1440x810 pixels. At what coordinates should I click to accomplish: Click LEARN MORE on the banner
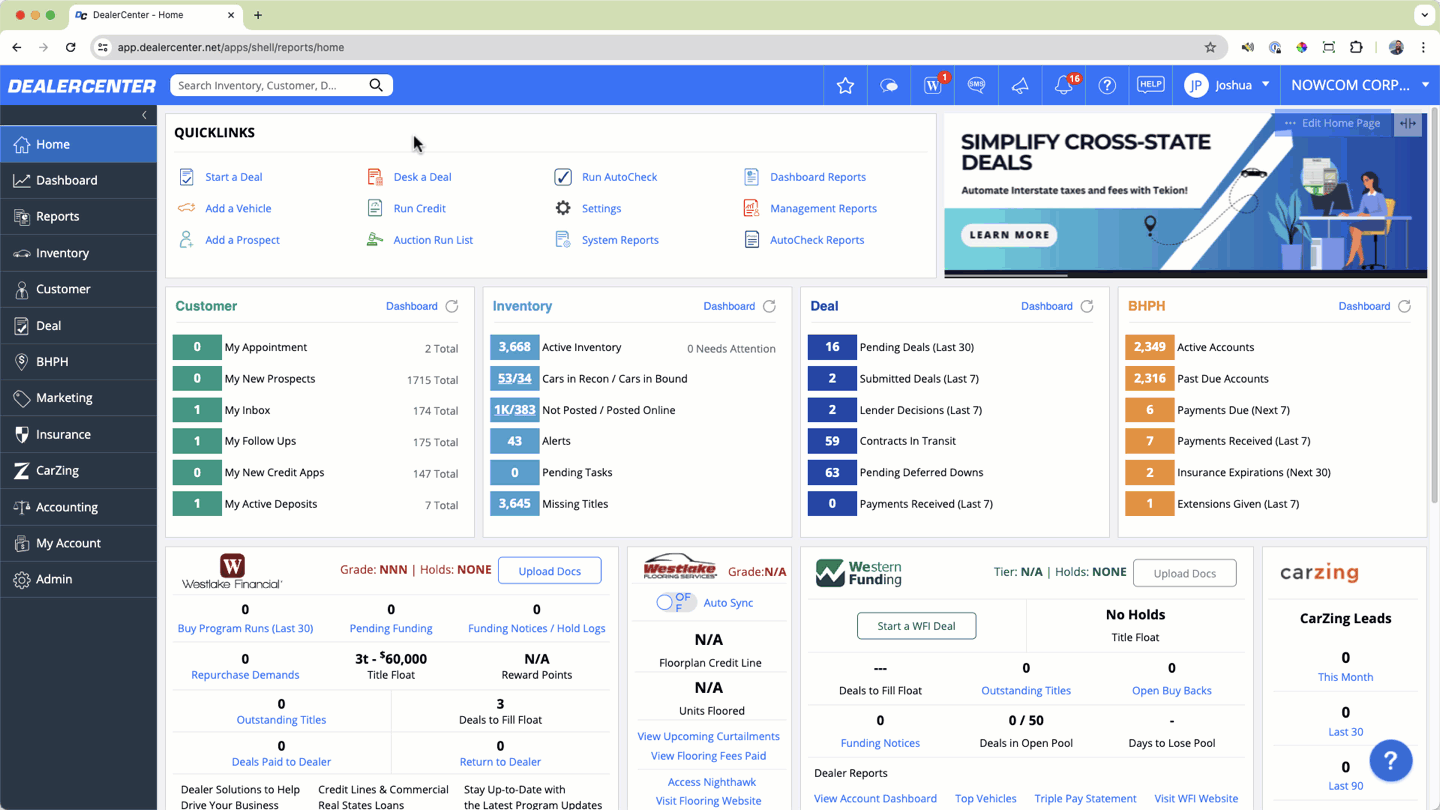click(1009, 235)
